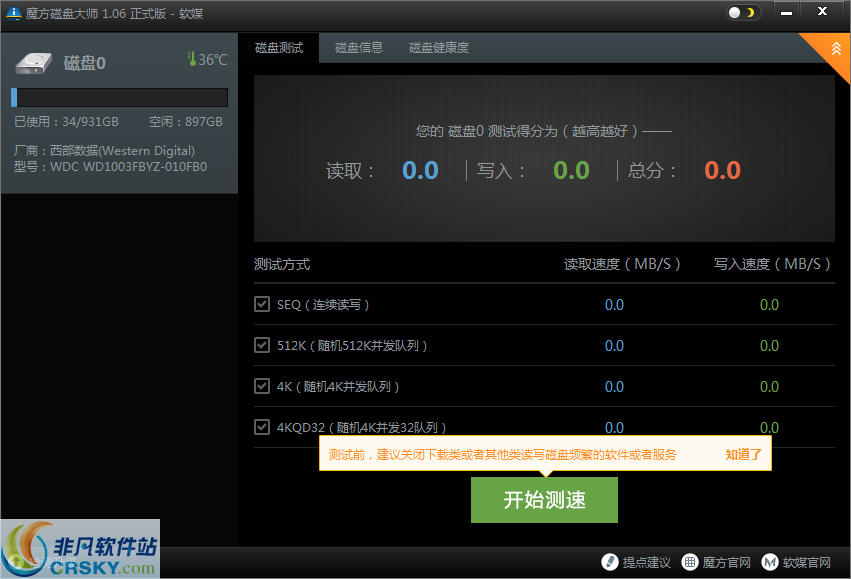Screen dimensions: 851x579
Task: Click the application icon in the title bar
Action: coord(13,13)
